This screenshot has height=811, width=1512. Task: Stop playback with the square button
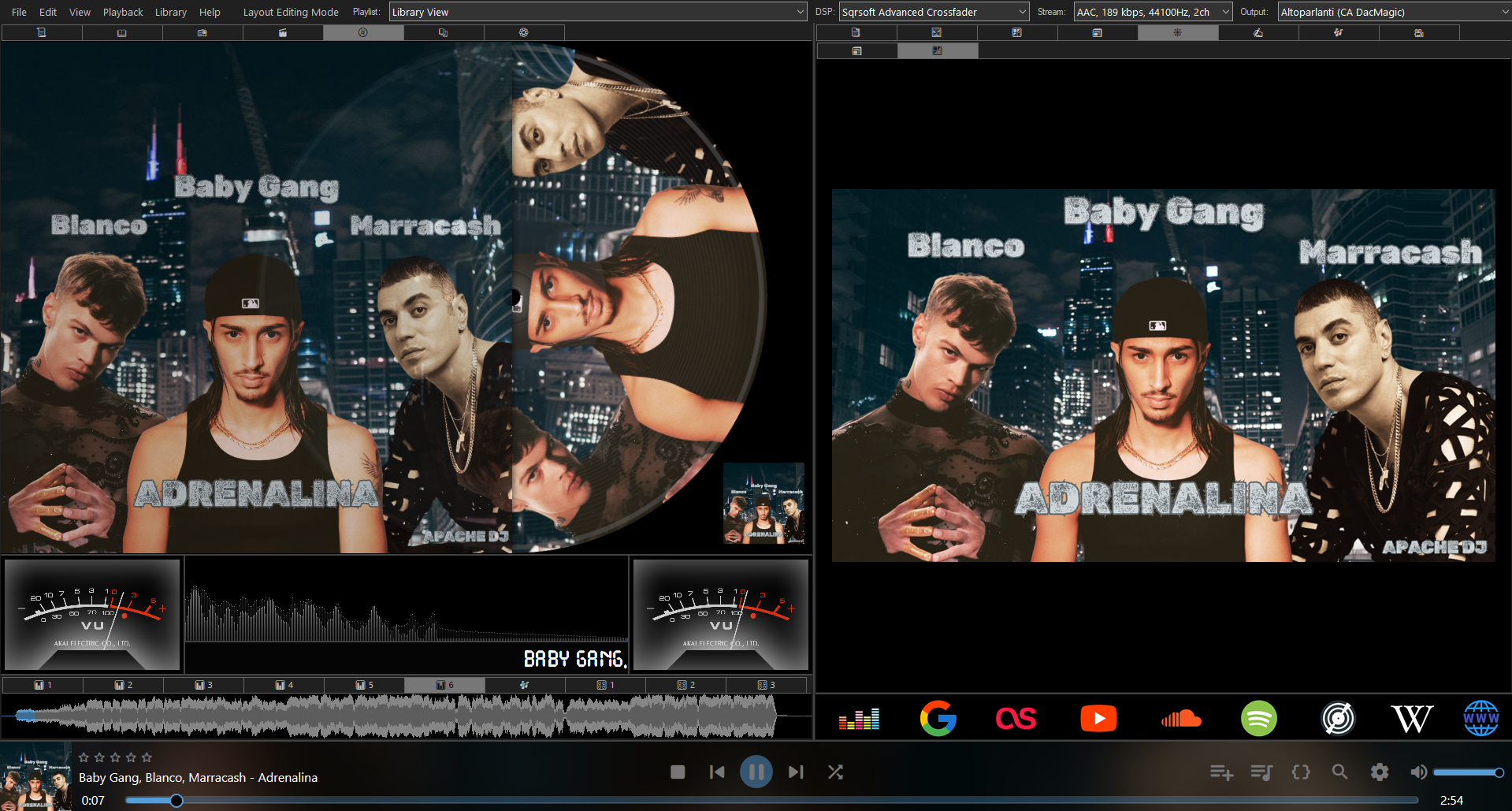click(x=678, y=772)
